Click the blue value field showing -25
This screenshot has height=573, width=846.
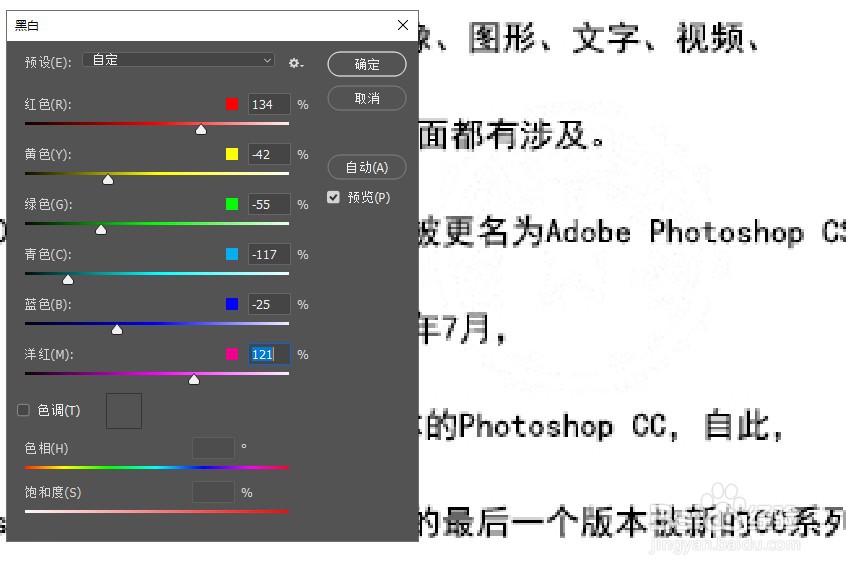(269, 304)
